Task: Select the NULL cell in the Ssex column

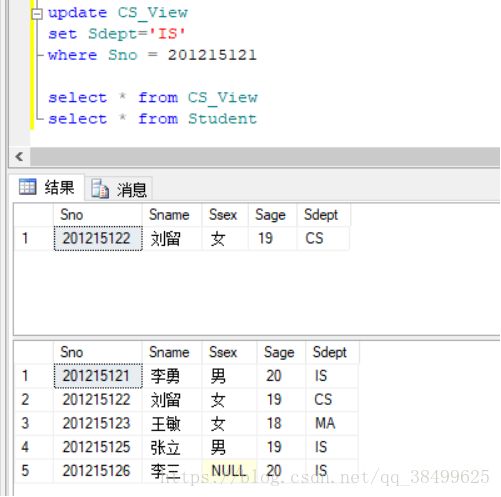Action: click(x=229, y=471)
